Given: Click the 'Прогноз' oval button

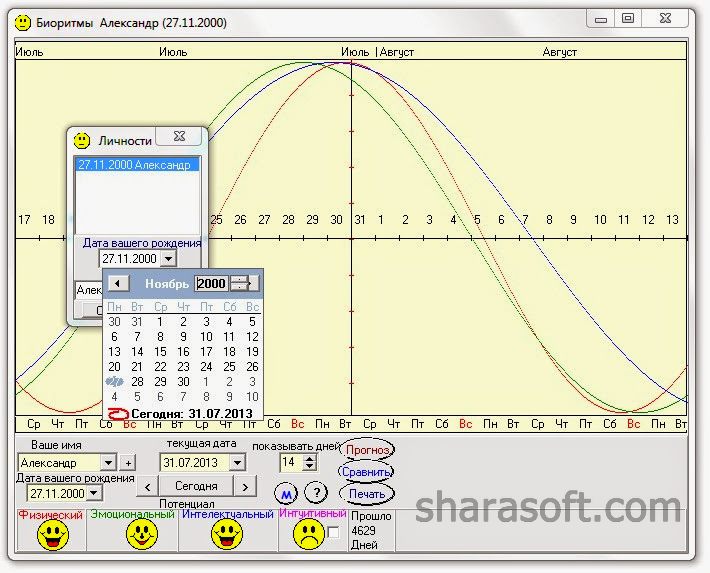Looking at the screenshot, I should pyautogui.click(x=367, y=450).
